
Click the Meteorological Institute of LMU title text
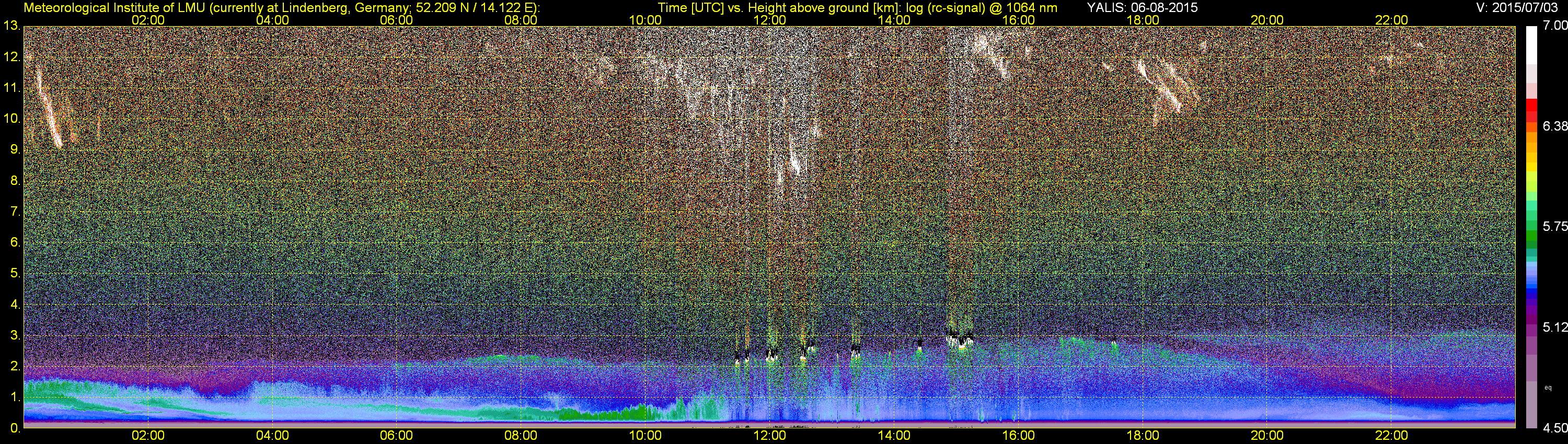pos(282,8)
